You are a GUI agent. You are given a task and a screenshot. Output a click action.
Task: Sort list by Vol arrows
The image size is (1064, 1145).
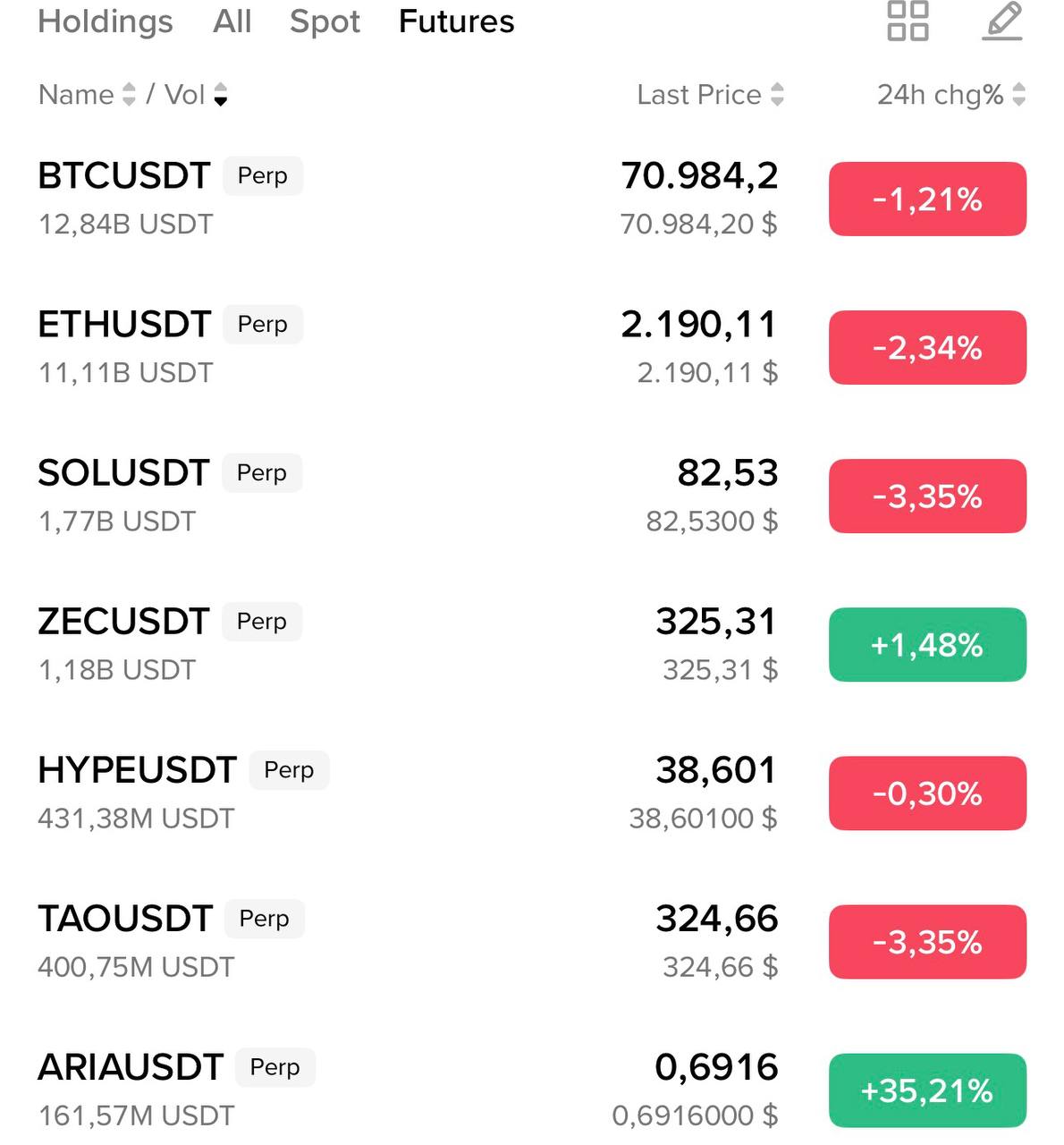tap(220, 95)
